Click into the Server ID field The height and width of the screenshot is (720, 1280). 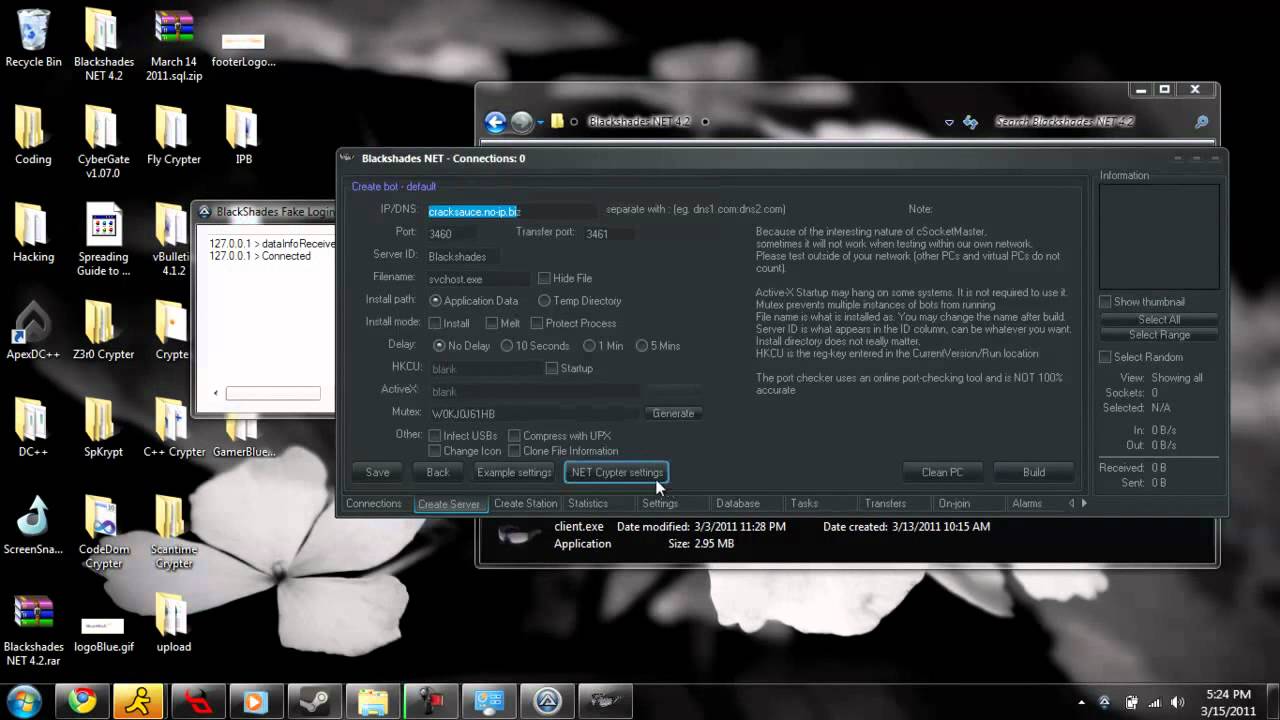pyautogui.click(x=463, y=256)
